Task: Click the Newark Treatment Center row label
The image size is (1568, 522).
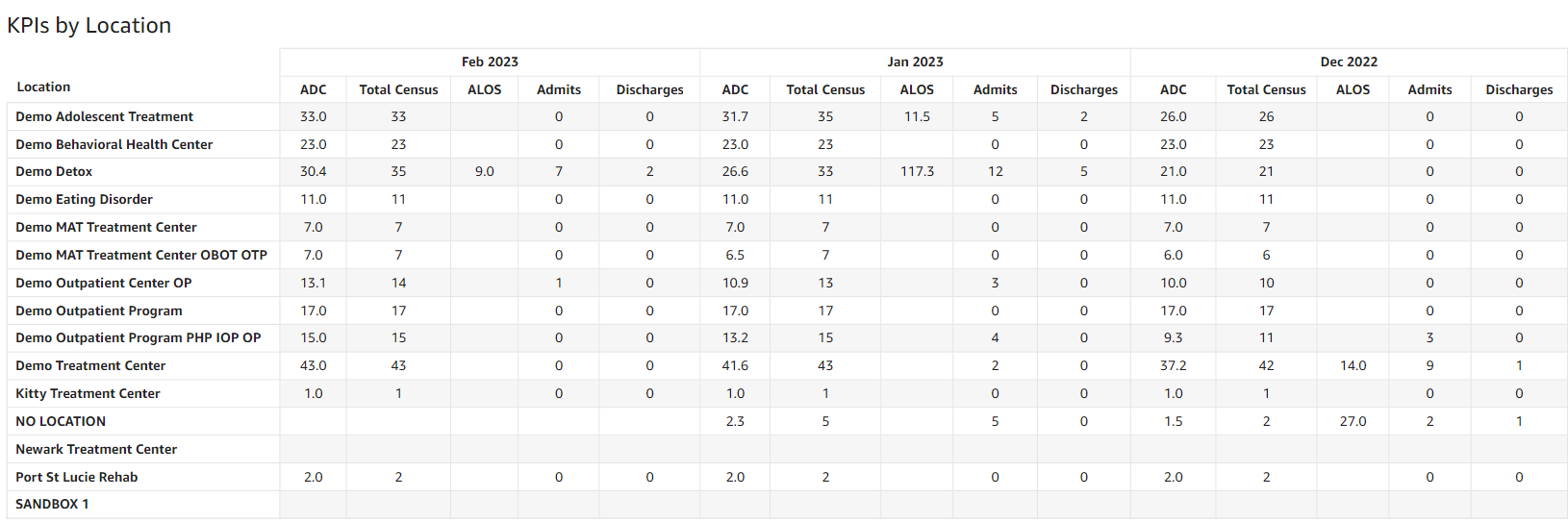Action: click(x=96, y=449)
